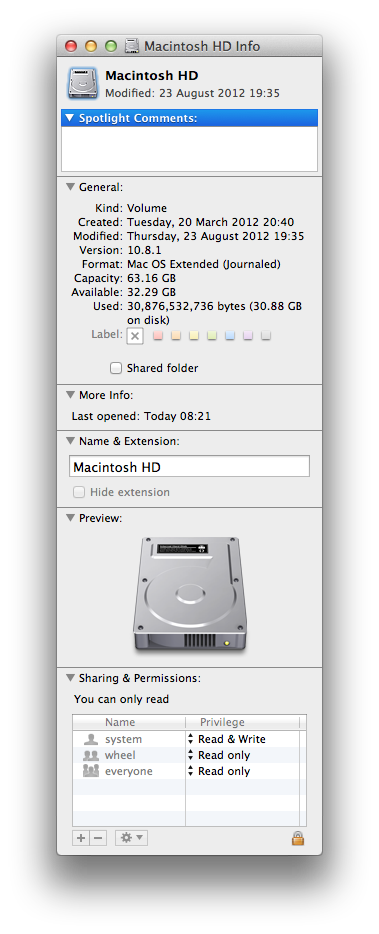Collapse the Preview section
Screen dimensions: 379x934
click(x=70, y=518)
